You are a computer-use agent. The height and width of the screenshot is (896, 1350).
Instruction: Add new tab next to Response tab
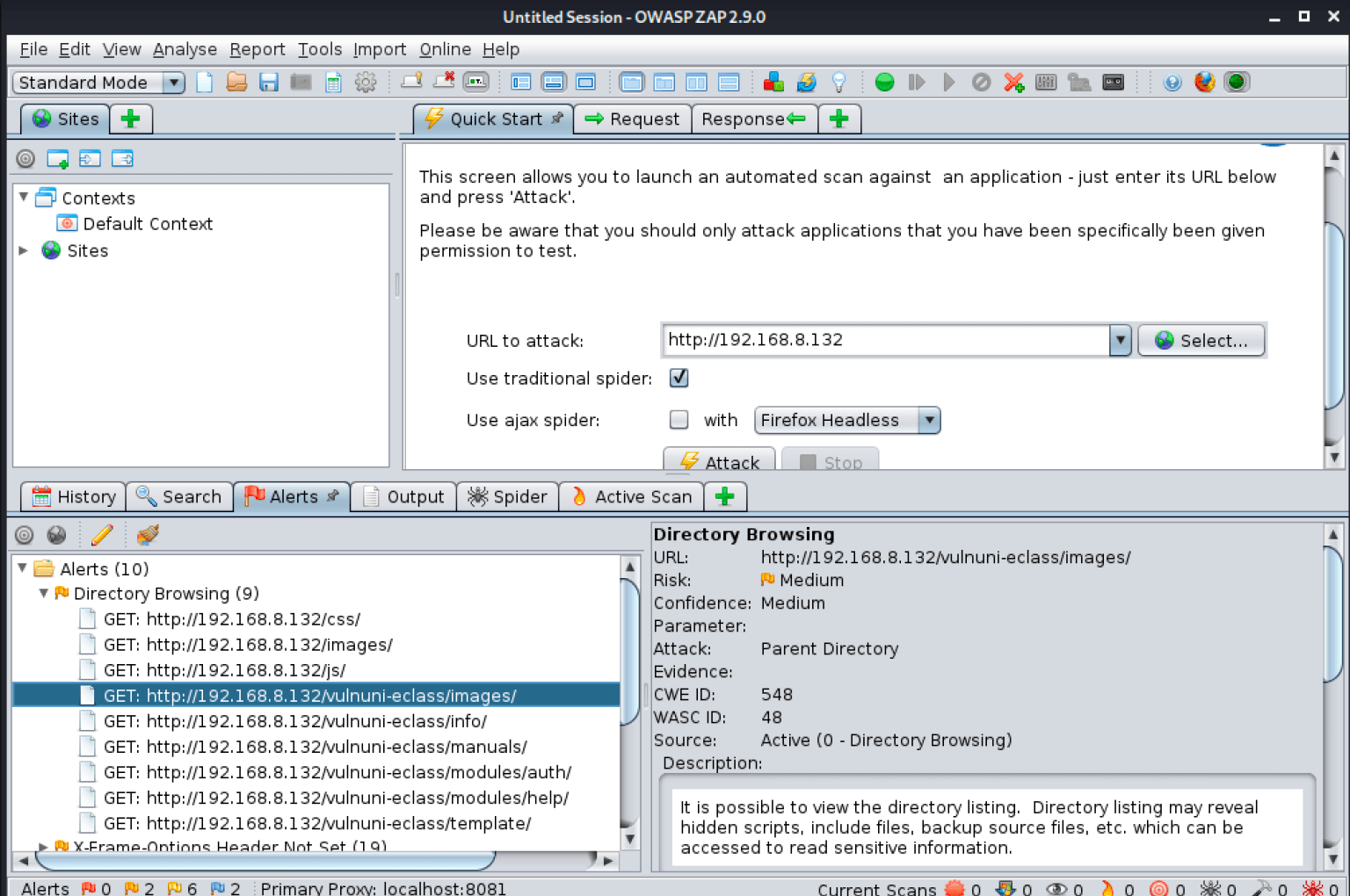pos(839,119)
